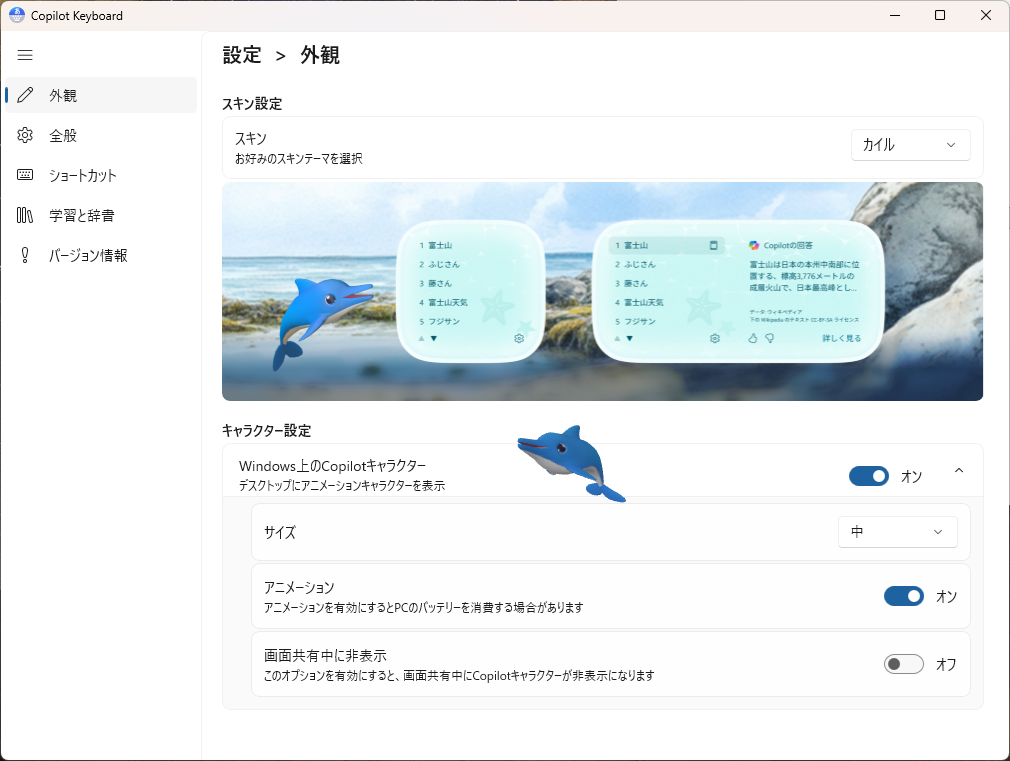Viewport: 1010px width, 761px height.
Task: Click the thumbs-up icon in the skin preview
Action: pos(753,339)
